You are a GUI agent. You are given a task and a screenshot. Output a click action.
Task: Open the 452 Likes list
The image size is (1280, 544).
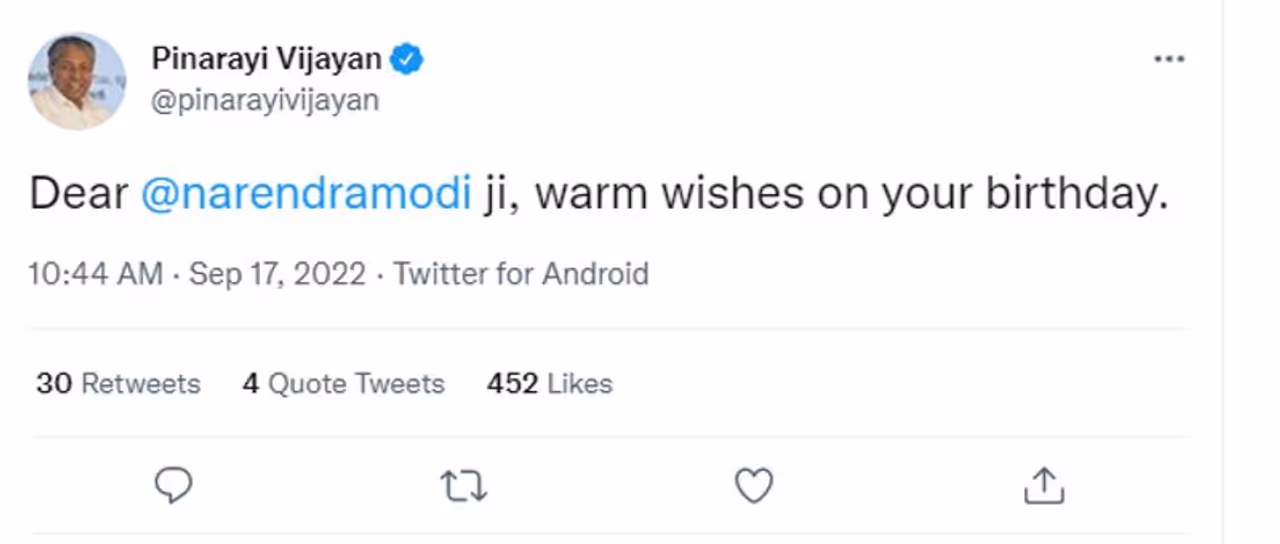tap(549, 384)
